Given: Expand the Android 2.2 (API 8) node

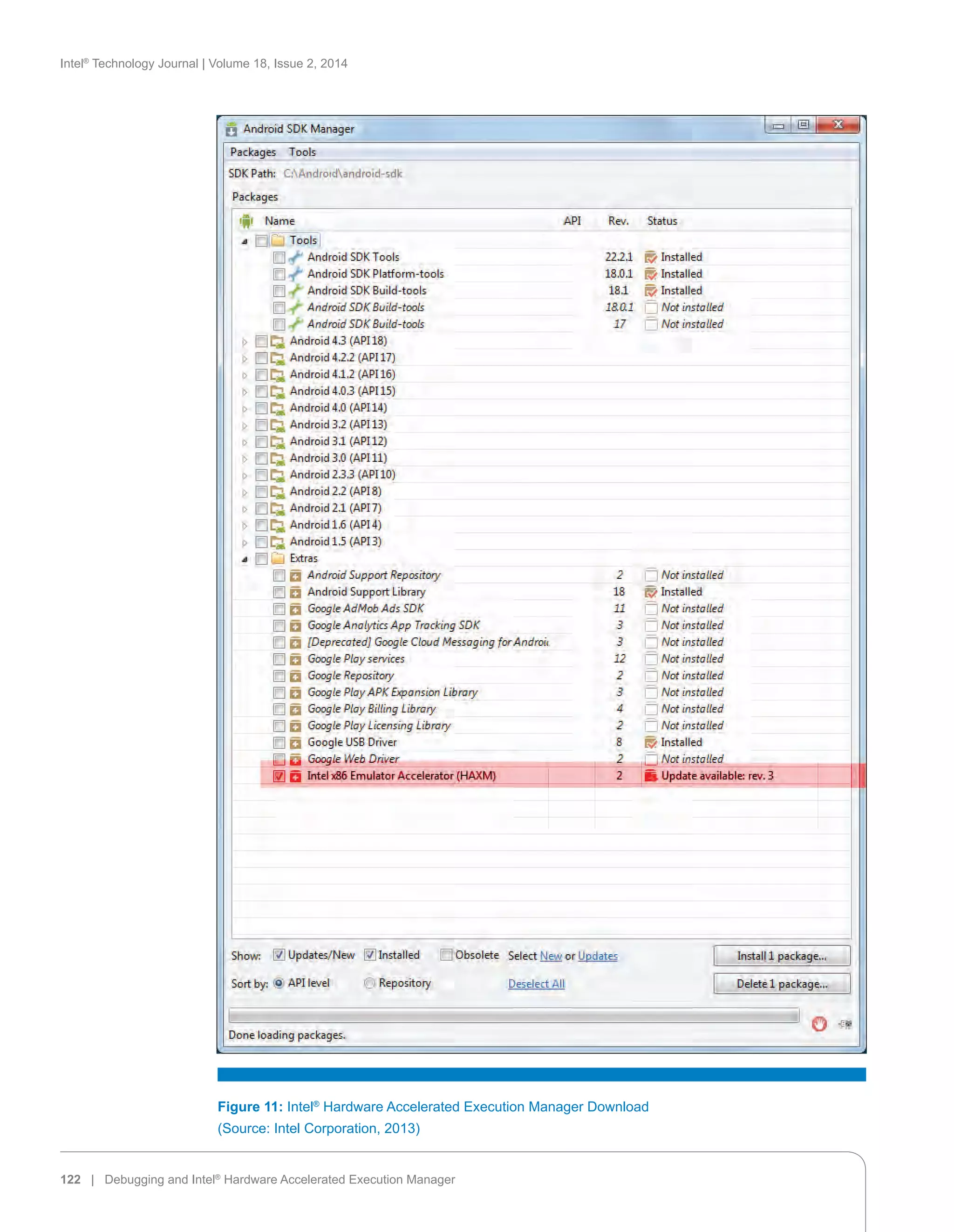Looking at the screenshot, I should click(x=245, y=493).
